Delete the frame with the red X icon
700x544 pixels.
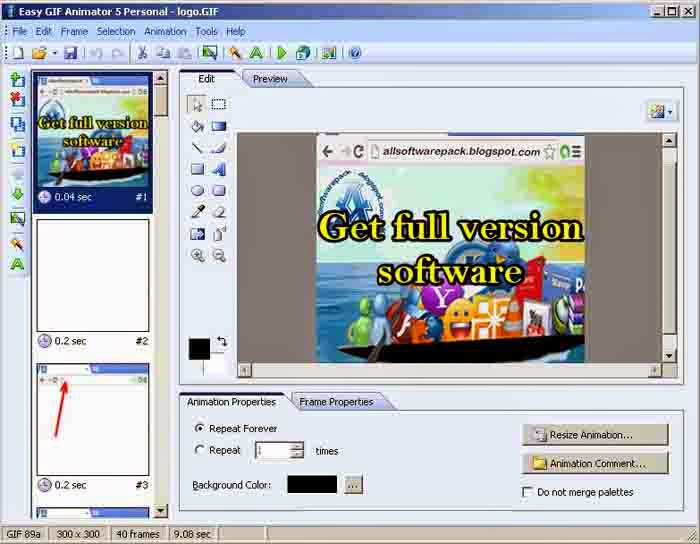17,99
